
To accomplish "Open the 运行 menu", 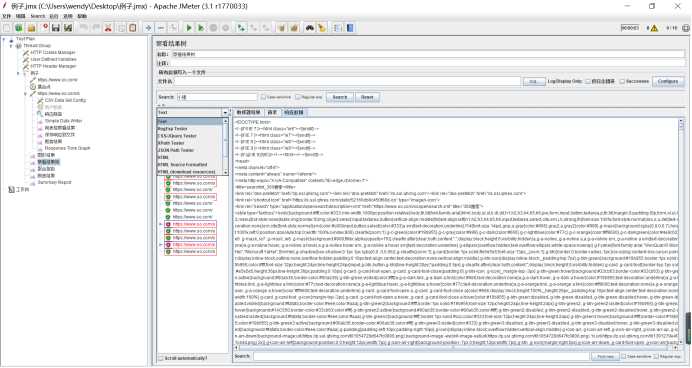I will pos(54,16).
